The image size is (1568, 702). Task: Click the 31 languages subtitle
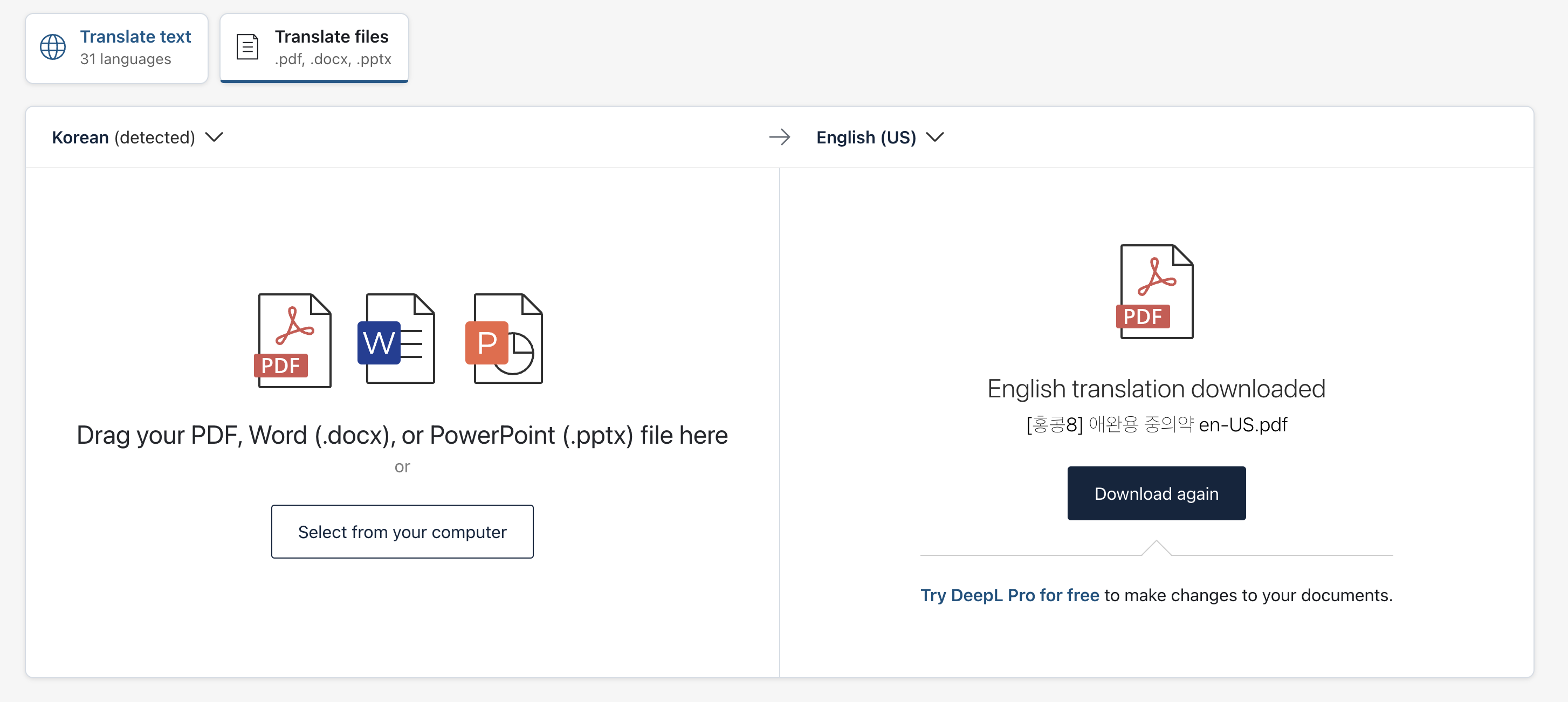click(x=126, y=59)
